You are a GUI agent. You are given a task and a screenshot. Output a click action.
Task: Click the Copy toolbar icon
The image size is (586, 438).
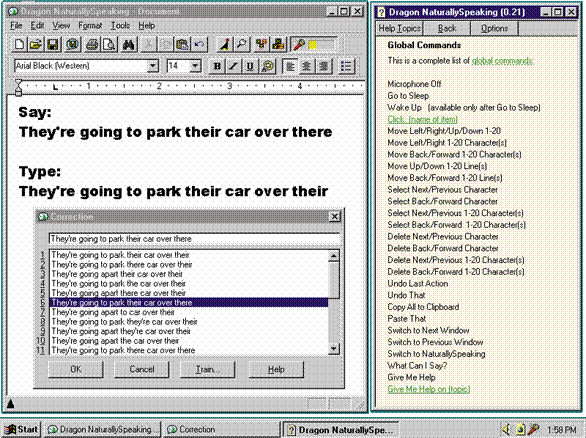coord(166,45)
